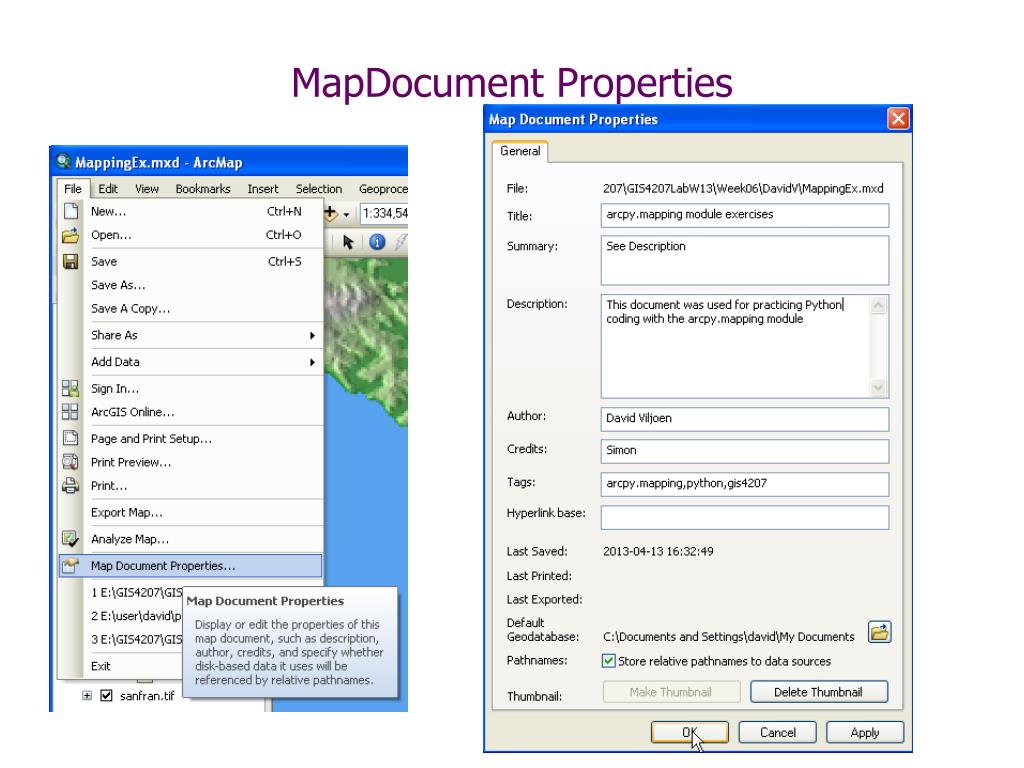Screen dimensions: 1024x768
Task: Toggle Store relative pathnames checkbox
Action: coord(609,661)
